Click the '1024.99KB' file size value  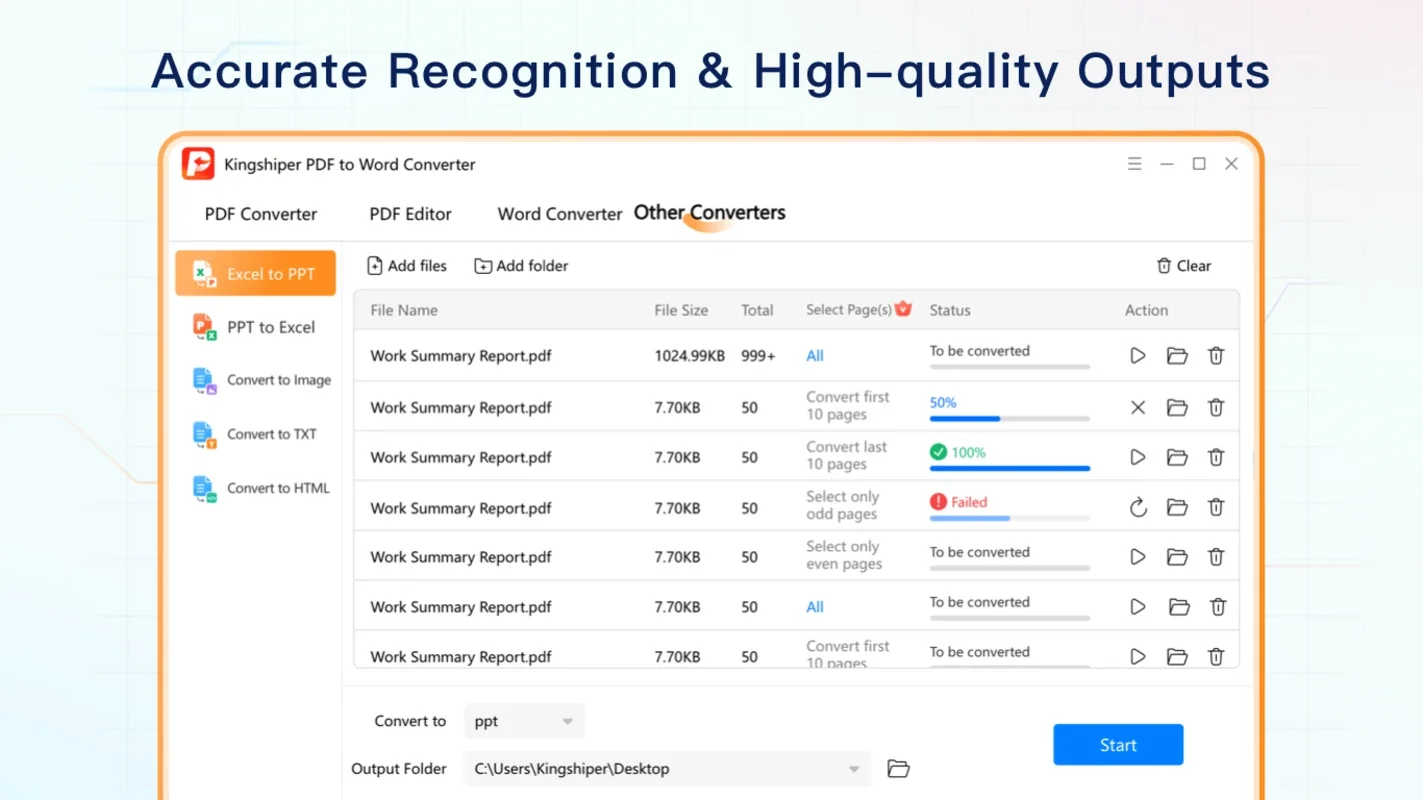pyautogui.click(x=690, y=356)
